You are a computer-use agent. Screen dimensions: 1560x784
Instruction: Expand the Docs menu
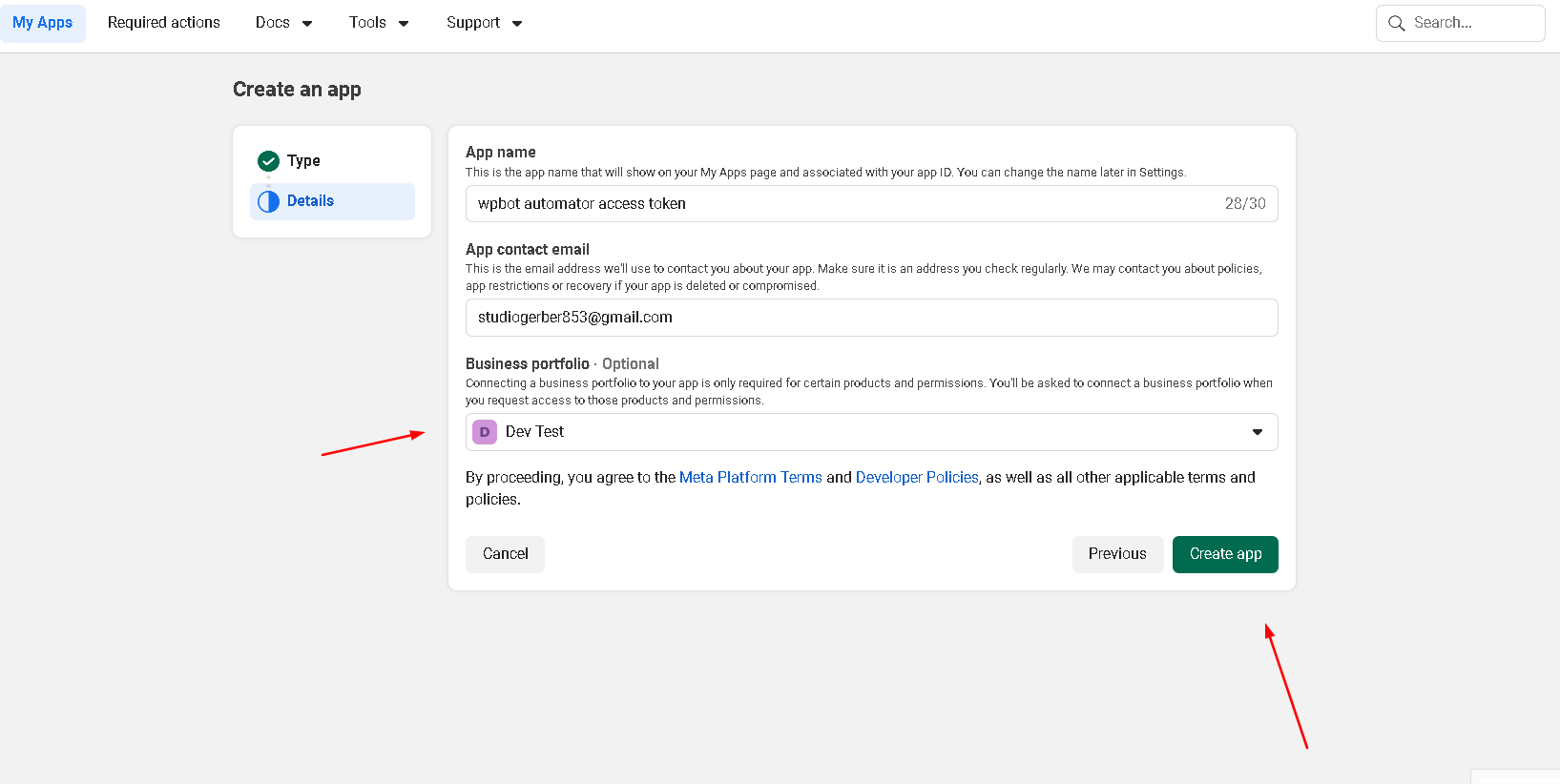(x=283, y=23)
